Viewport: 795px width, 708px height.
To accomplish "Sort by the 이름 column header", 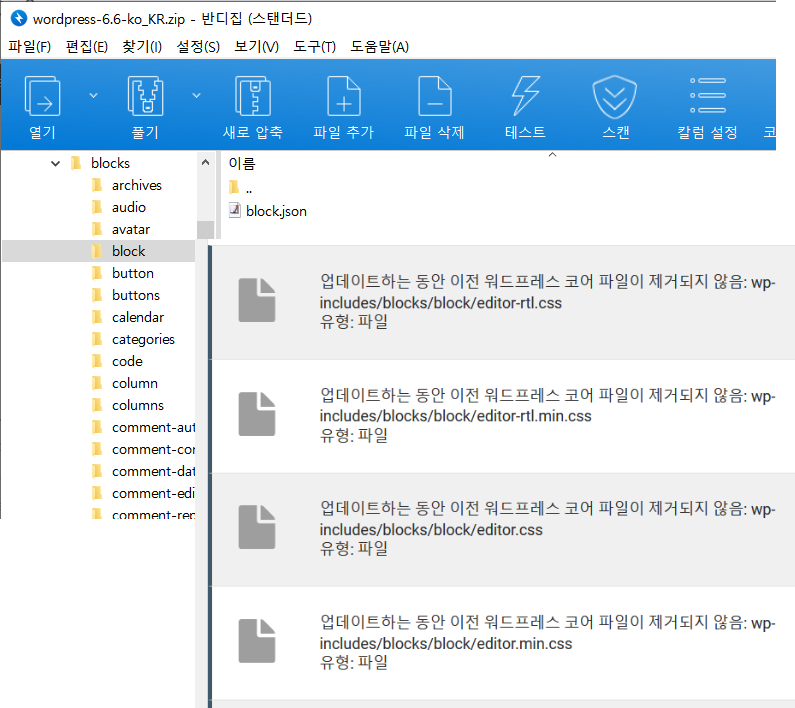I will pos(242,163).
